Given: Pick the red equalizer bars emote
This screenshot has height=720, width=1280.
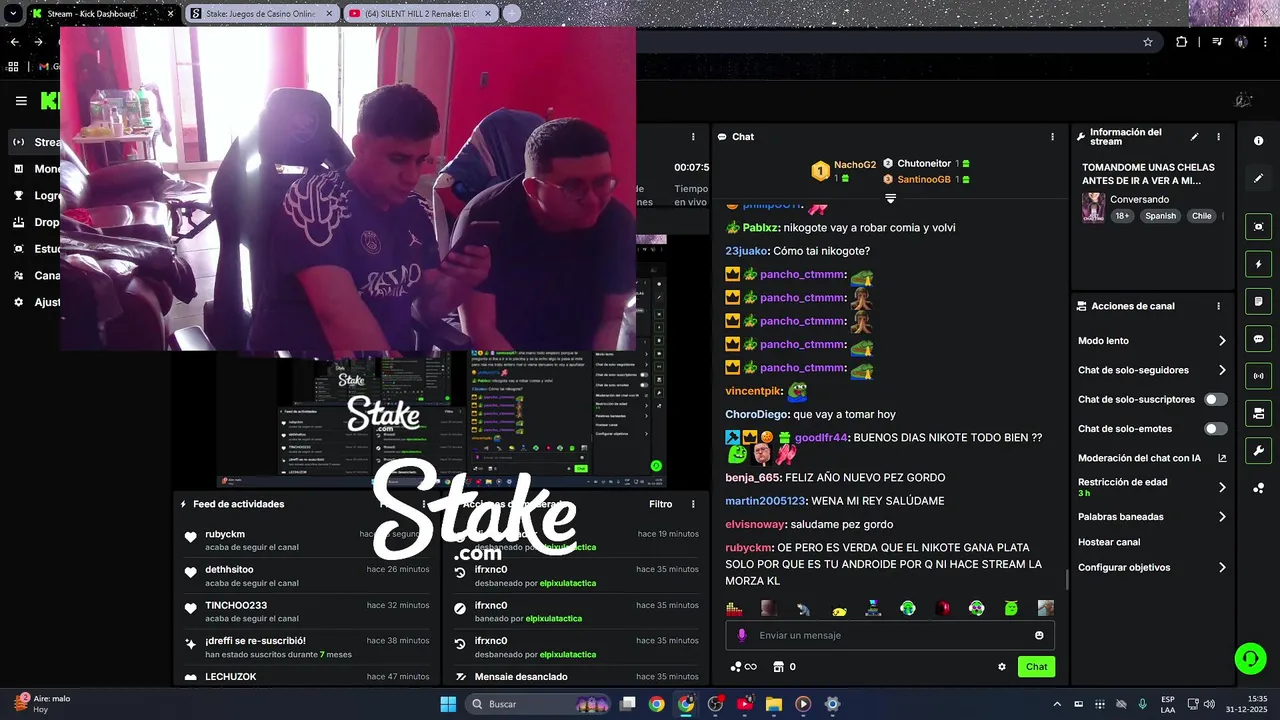Looking at the screenshot, I should tap(735, 608).
